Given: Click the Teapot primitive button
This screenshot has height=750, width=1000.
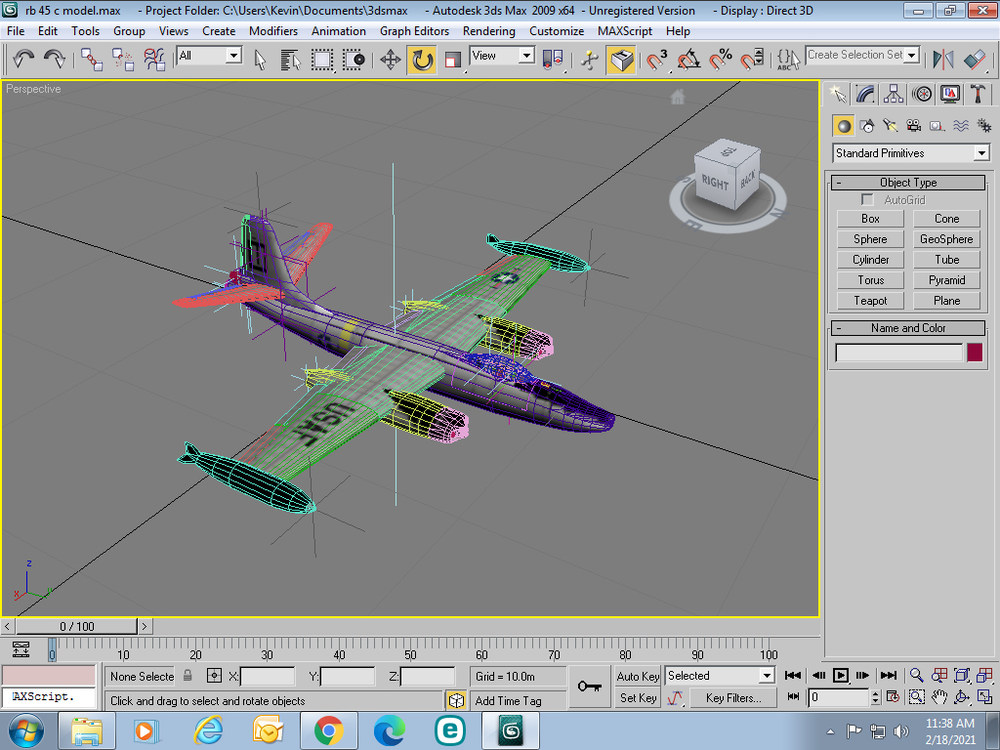Looking at the screenshot, I should pos(870,300).
